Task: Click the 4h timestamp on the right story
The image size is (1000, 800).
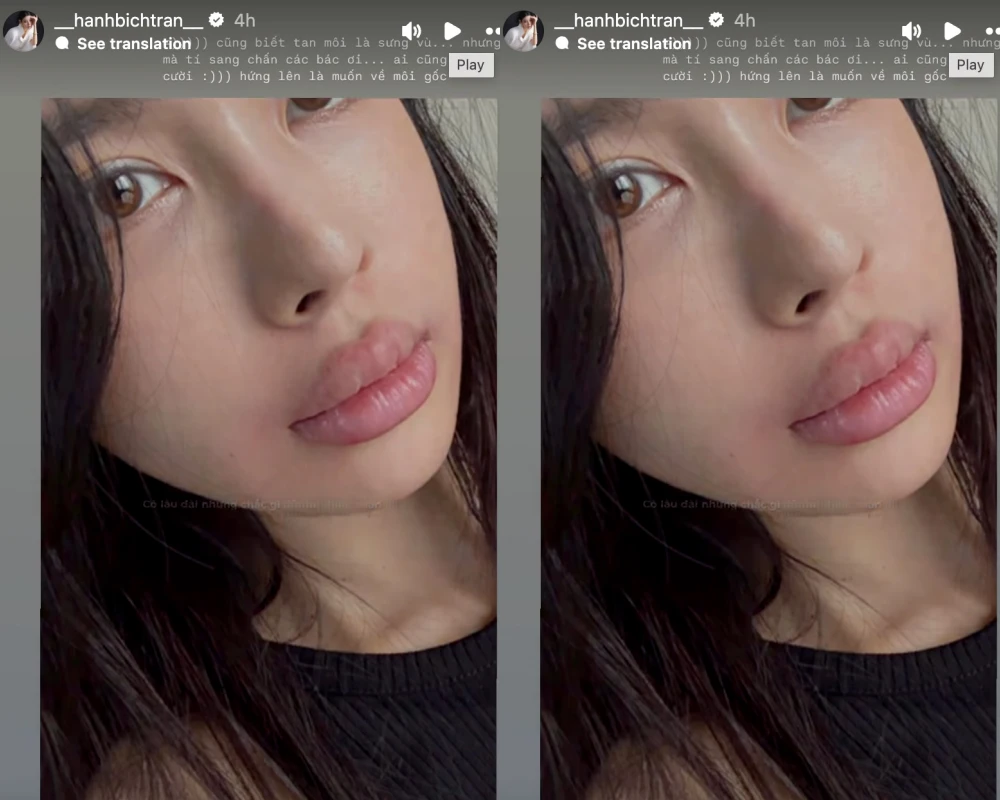Action: tap(744, 20)
